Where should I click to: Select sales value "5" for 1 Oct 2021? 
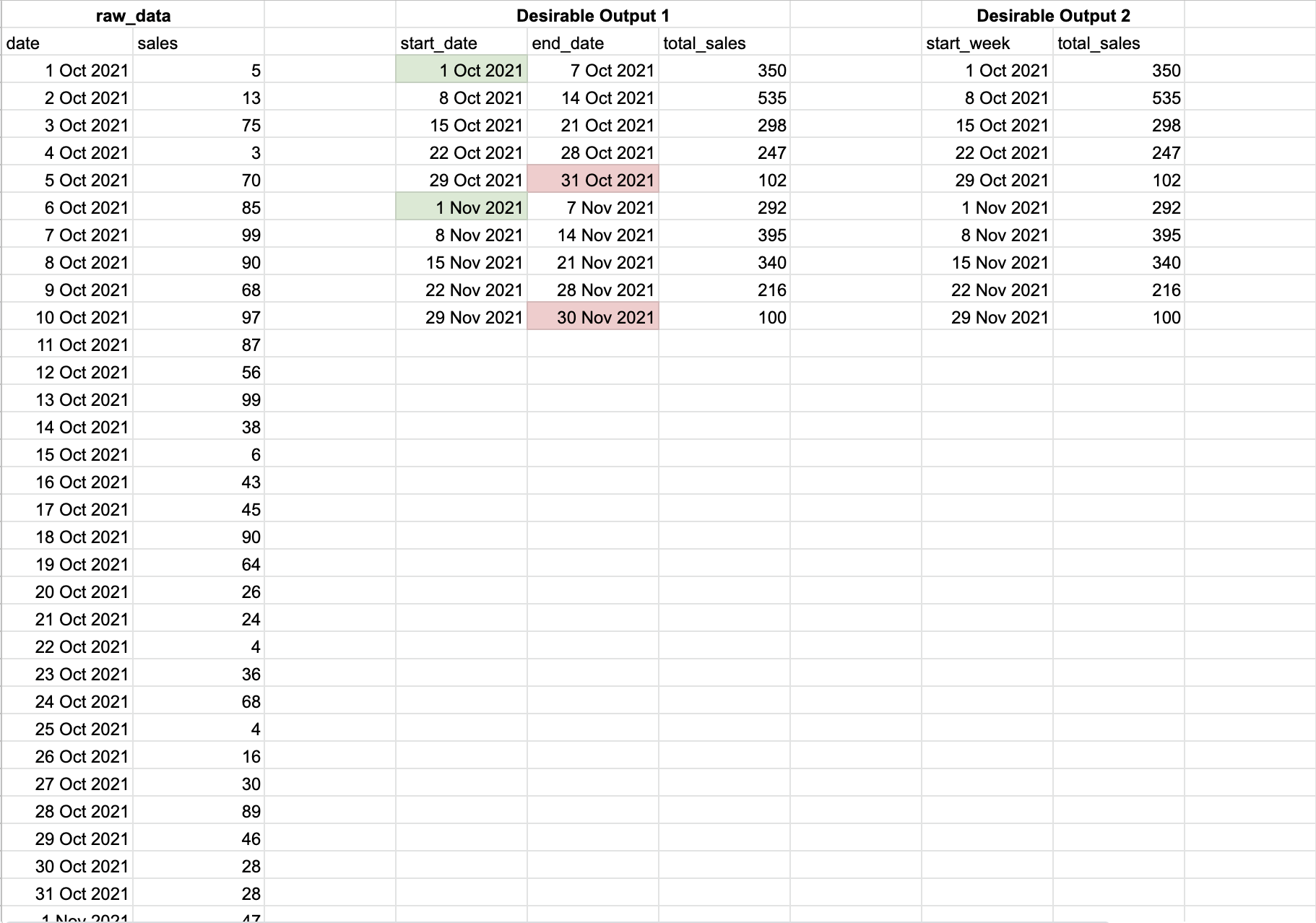coord(199,70)
